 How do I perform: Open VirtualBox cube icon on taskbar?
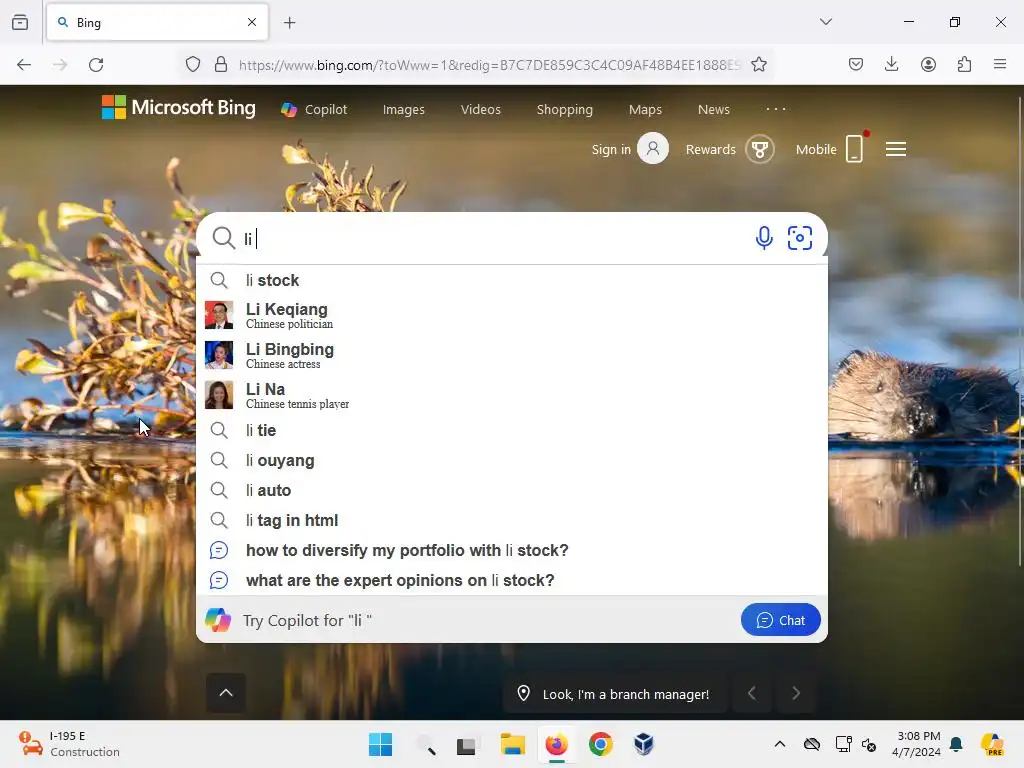(644, 744)
